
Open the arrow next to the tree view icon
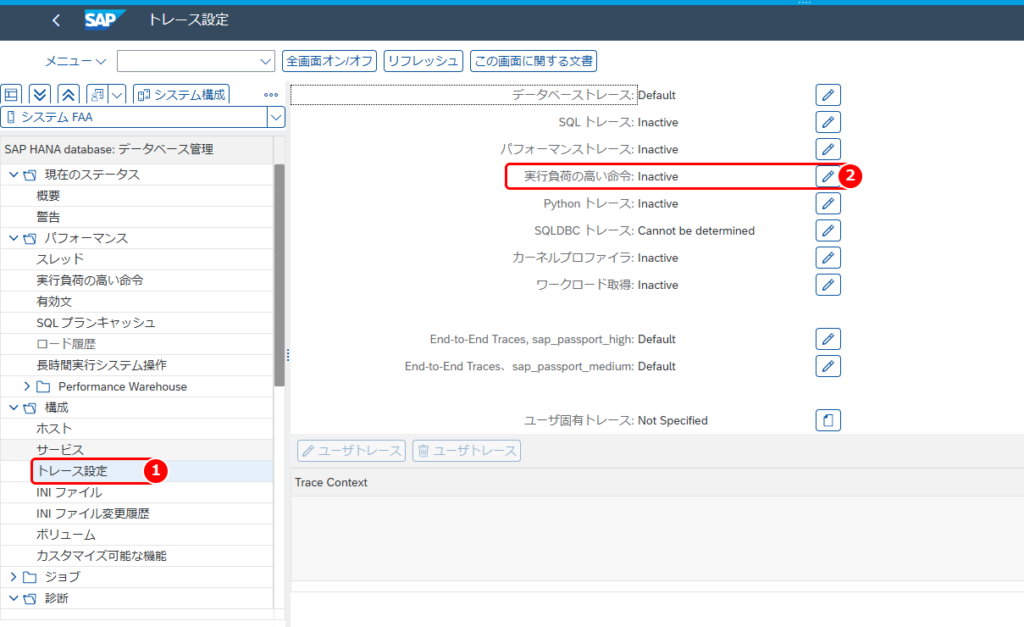(117, 95)
